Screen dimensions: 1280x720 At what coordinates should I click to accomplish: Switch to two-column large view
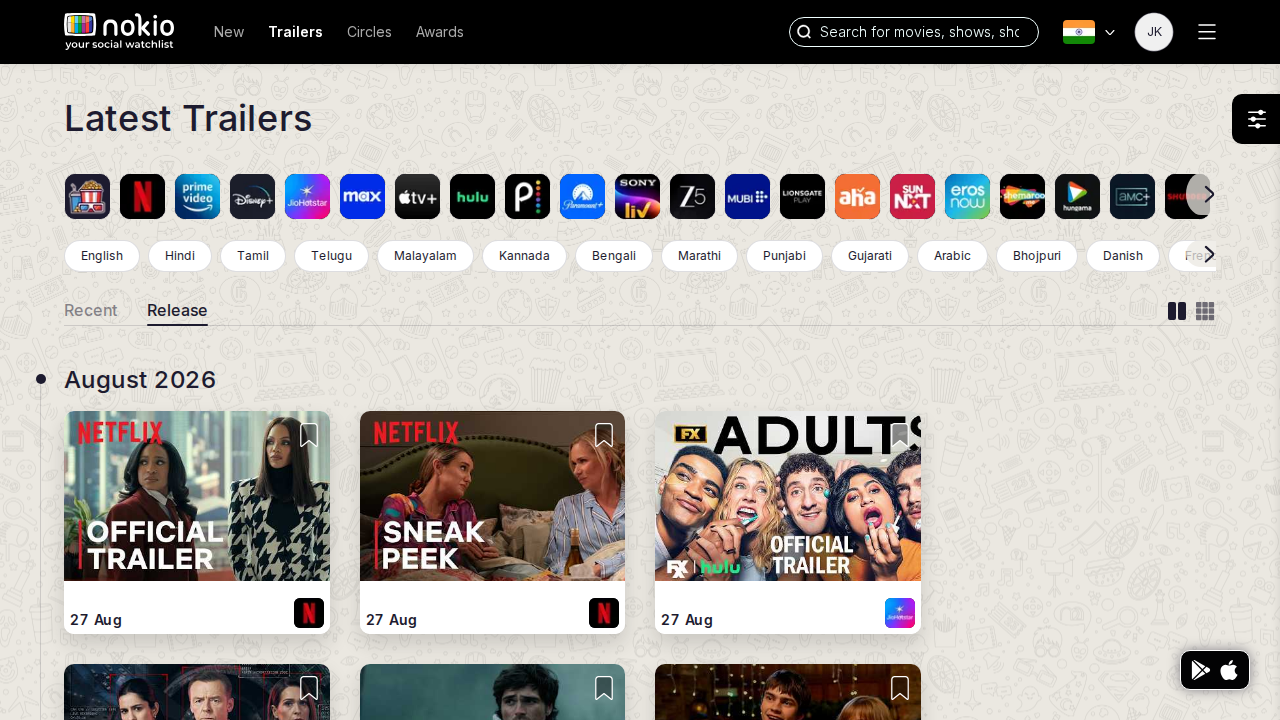1177,311
